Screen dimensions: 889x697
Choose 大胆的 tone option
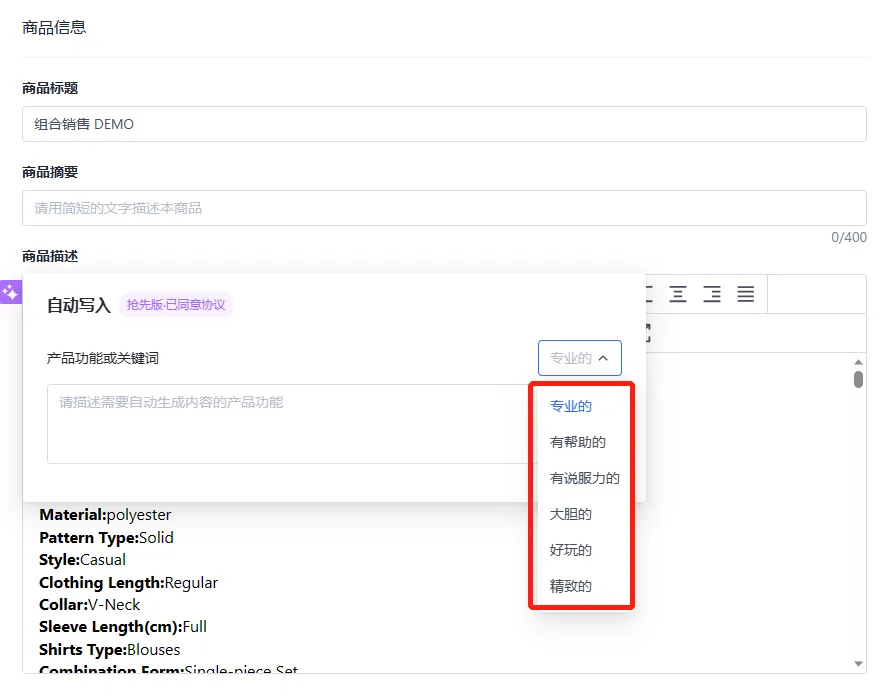(571, 514)
